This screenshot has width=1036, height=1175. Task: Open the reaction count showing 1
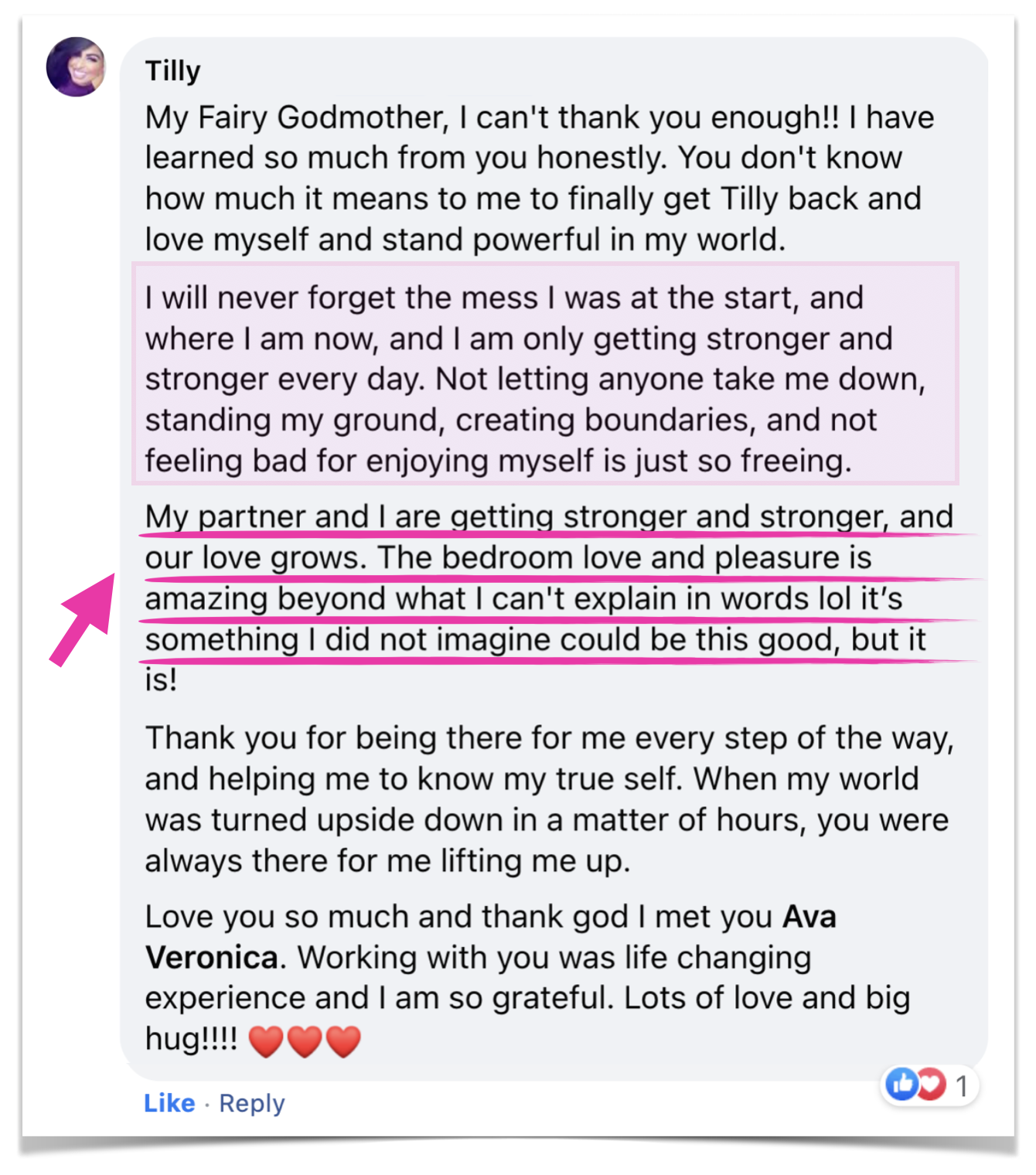tap(962, 1085)
